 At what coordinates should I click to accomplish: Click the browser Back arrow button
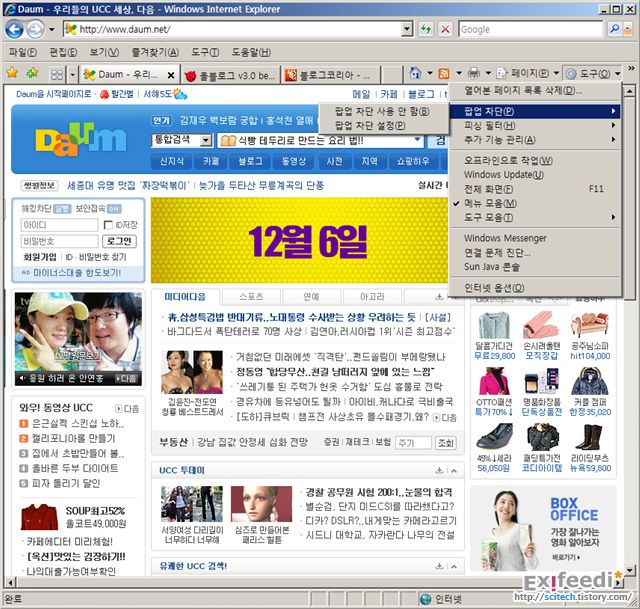tap(14, 29)
